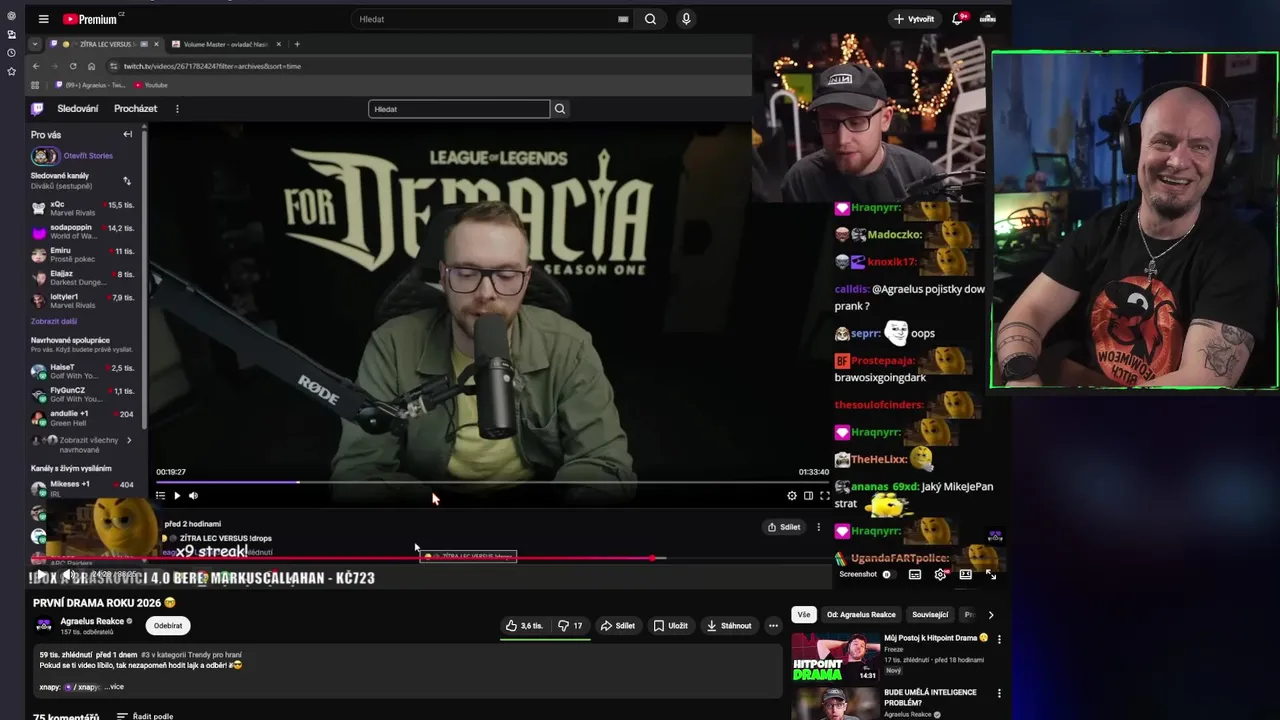The image size is (1280, 720).
Task: Select Emiru channel in followed list
Action: click(83, 254)
